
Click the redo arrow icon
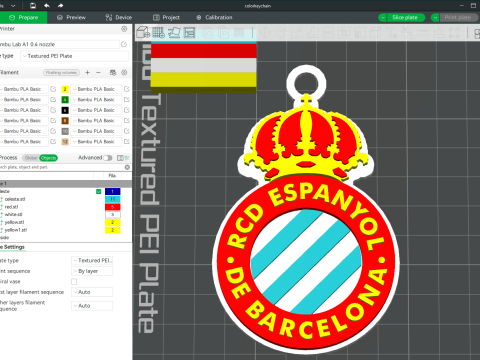tap(60, 6)
